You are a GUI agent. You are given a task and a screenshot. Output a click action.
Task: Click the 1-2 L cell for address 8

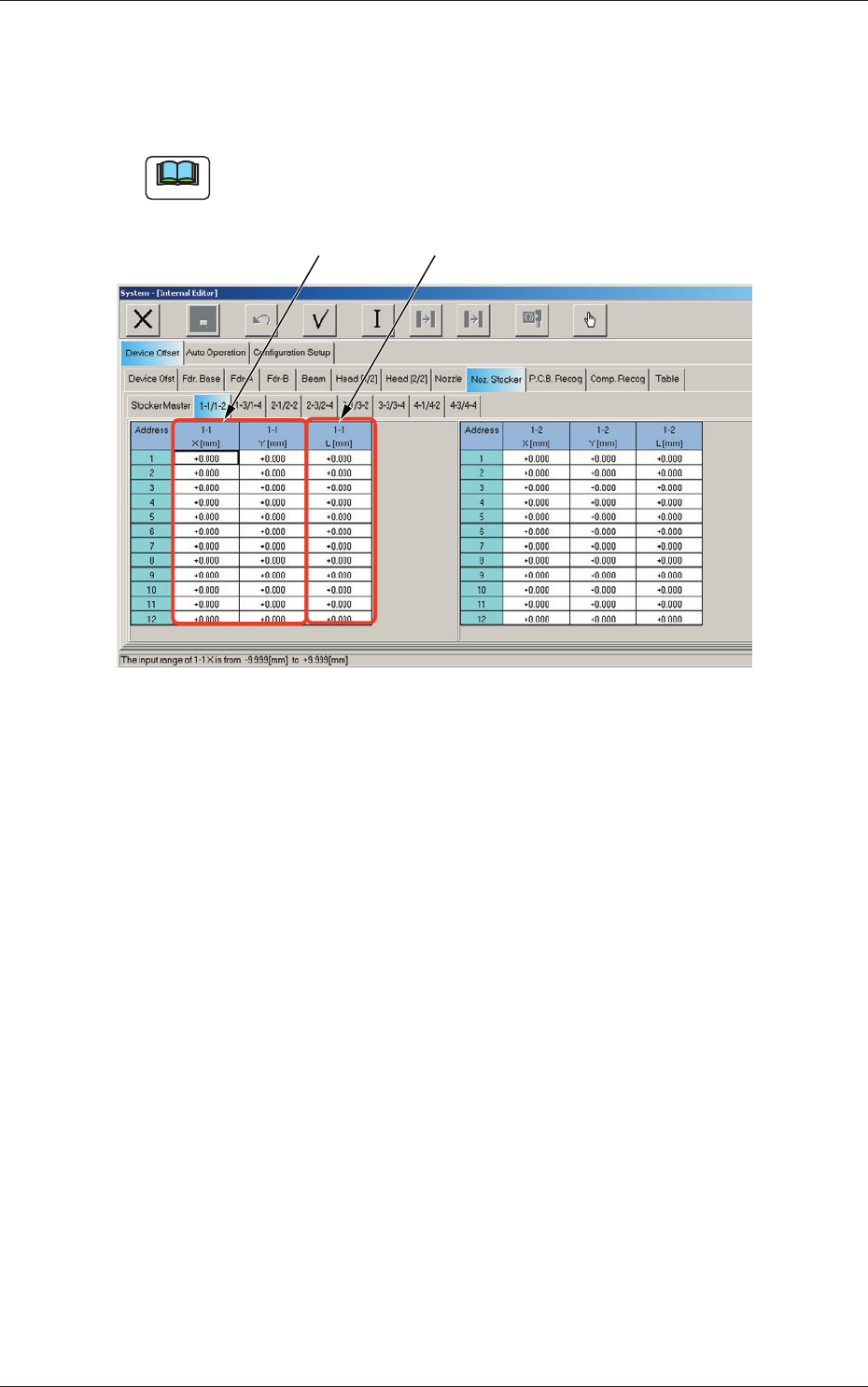pyautogui.click(x=669, y=560)
